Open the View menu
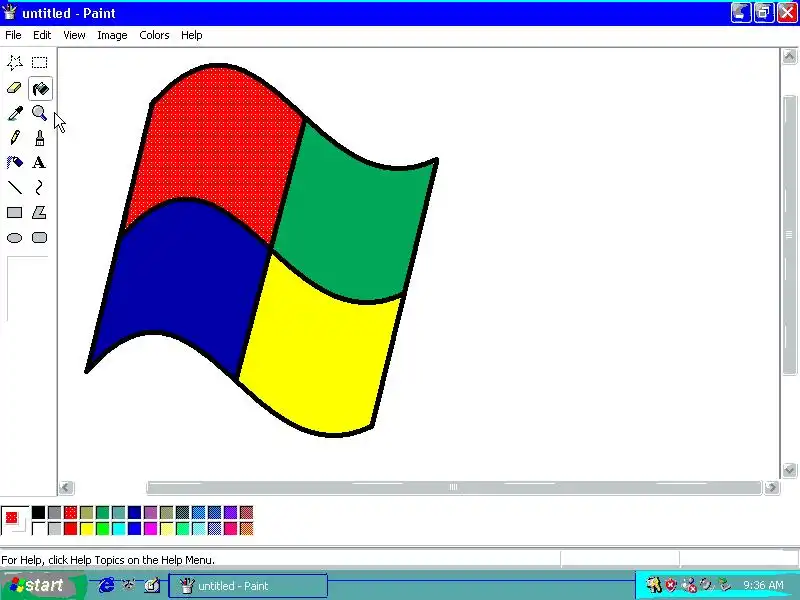The height and width of the screenshot is (600, 800). (x=74, y=35)
